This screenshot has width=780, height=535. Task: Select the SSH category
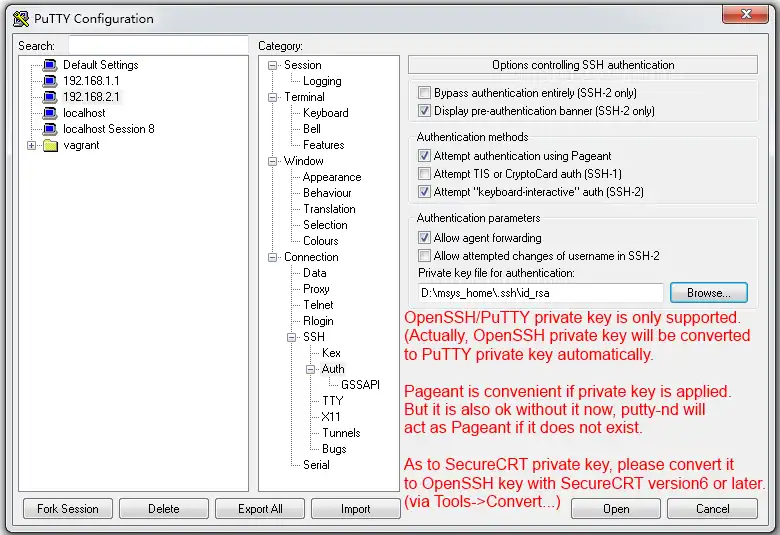[314, 337]
